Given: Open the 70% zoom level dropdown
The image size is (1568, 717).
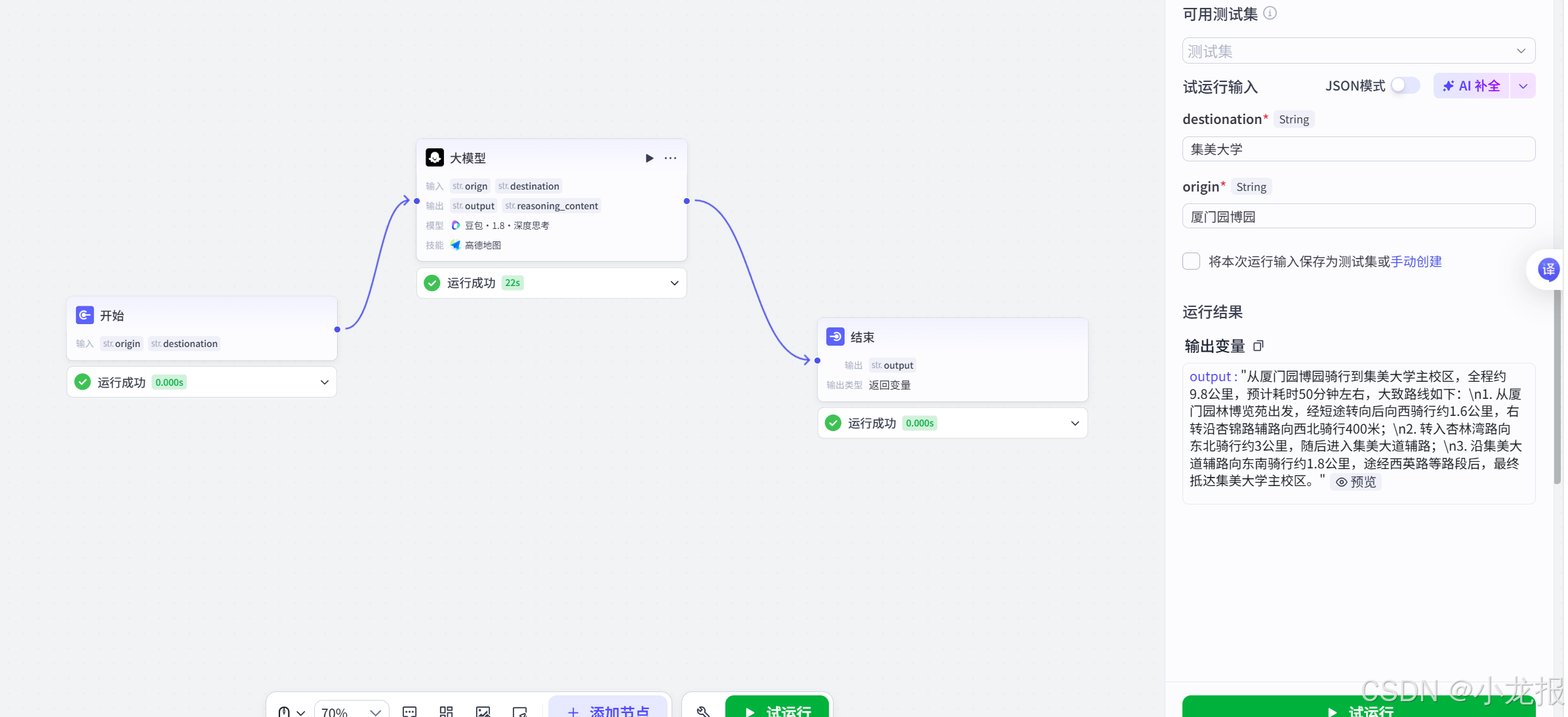Looking at the screenshot, I should tap(352, 712).
